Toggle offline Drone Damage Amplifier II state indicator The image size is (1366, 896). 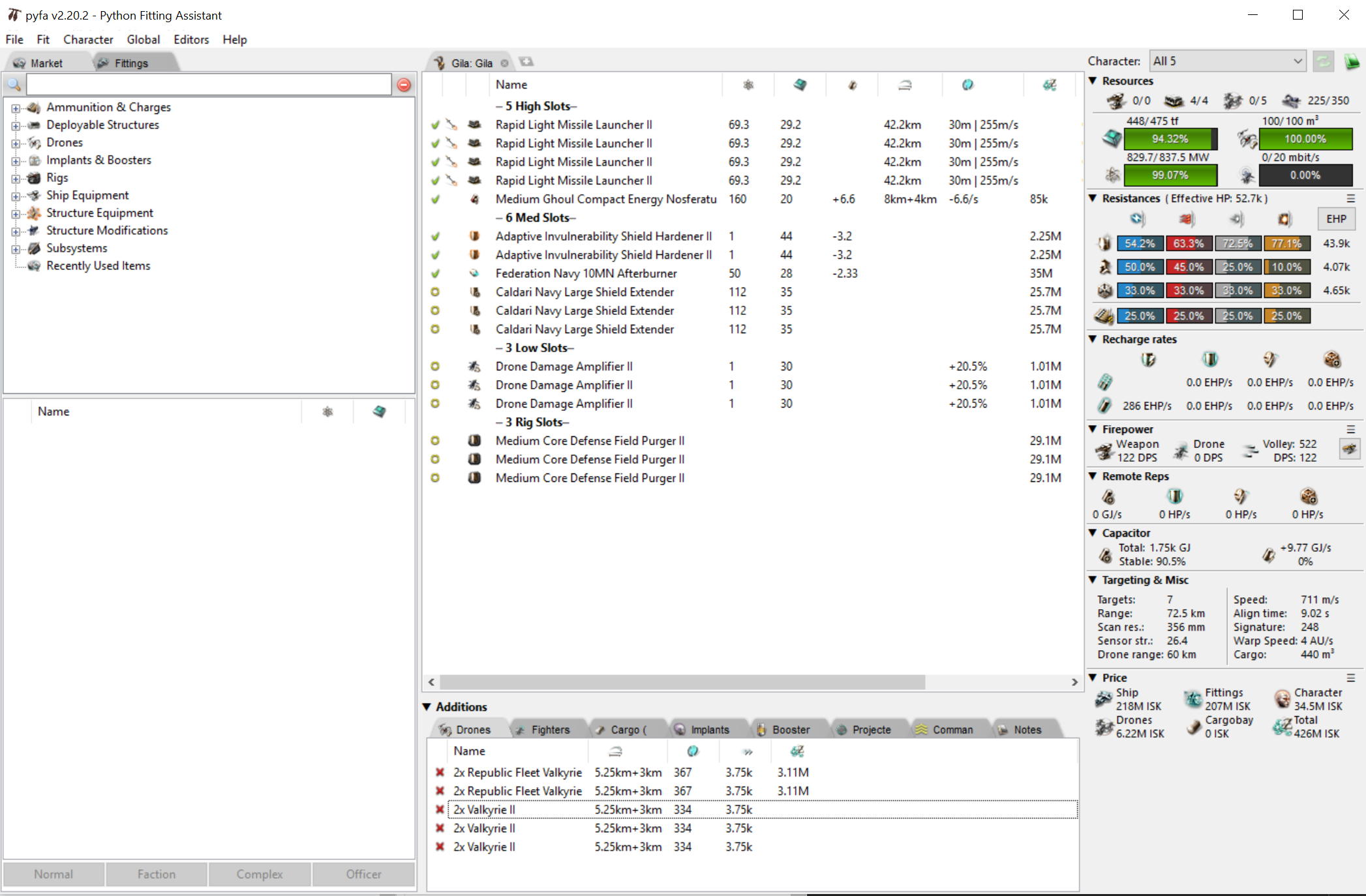pyautogui.click(x=435, y=366)
